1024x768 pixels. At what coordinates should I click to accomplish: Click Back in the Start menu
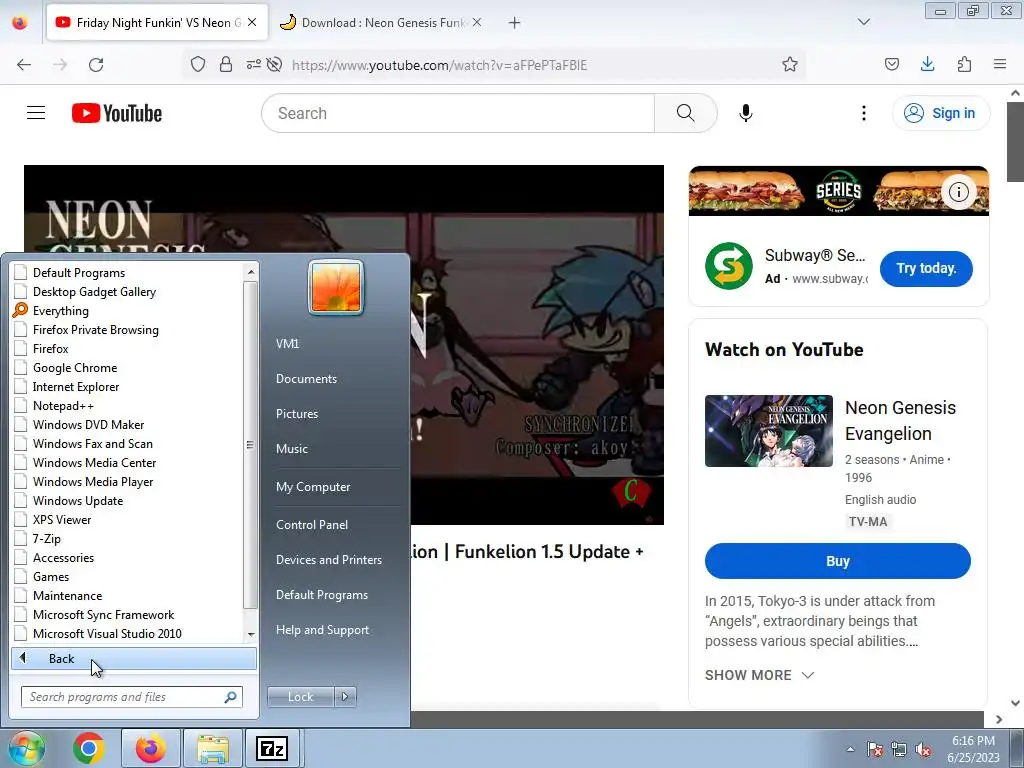pos(134,659)
